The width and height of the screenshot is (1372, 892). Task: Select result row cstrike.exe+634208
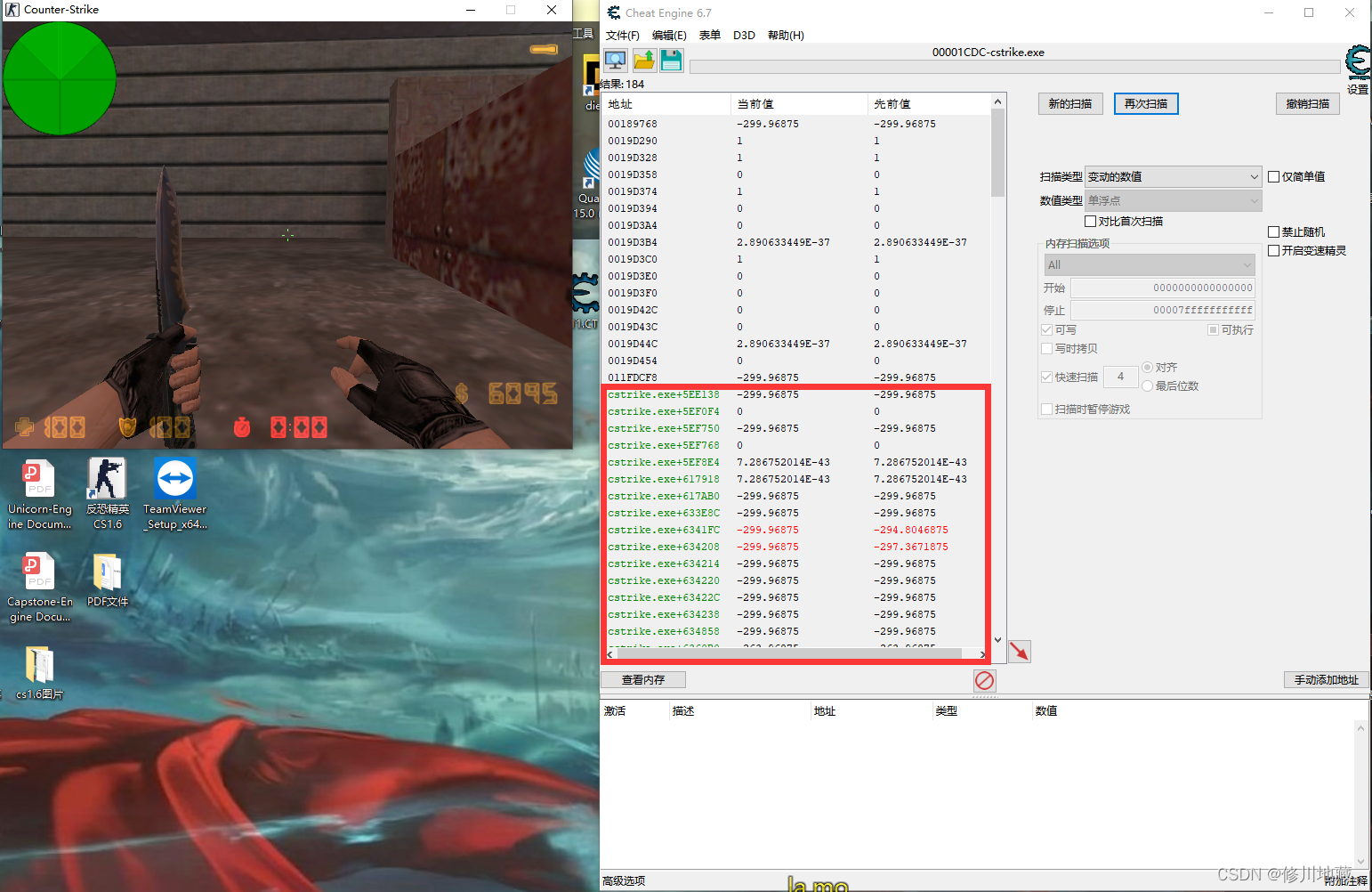coord(796,547)
